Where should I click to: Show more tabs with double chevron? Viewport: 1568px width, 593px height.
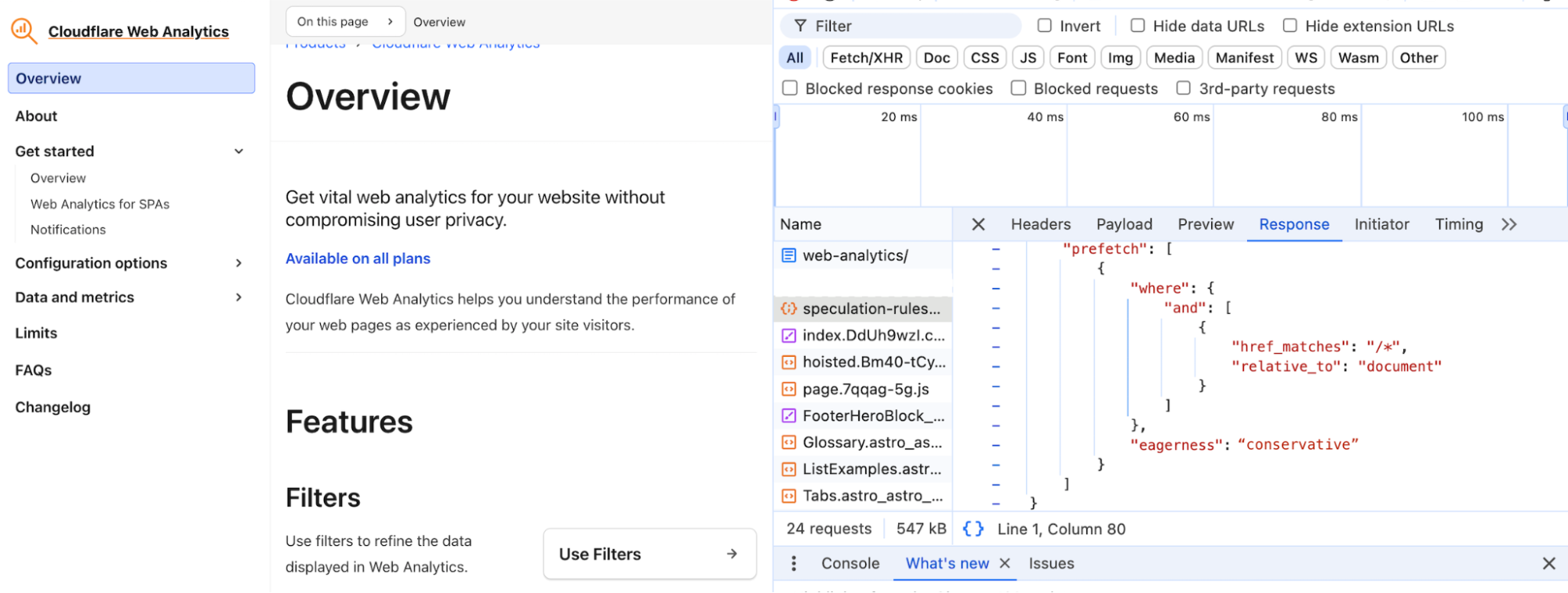coord(1509,224)
